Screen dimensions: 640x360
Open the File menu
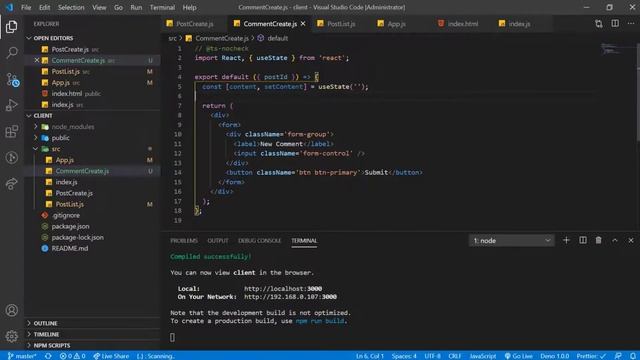26,7
